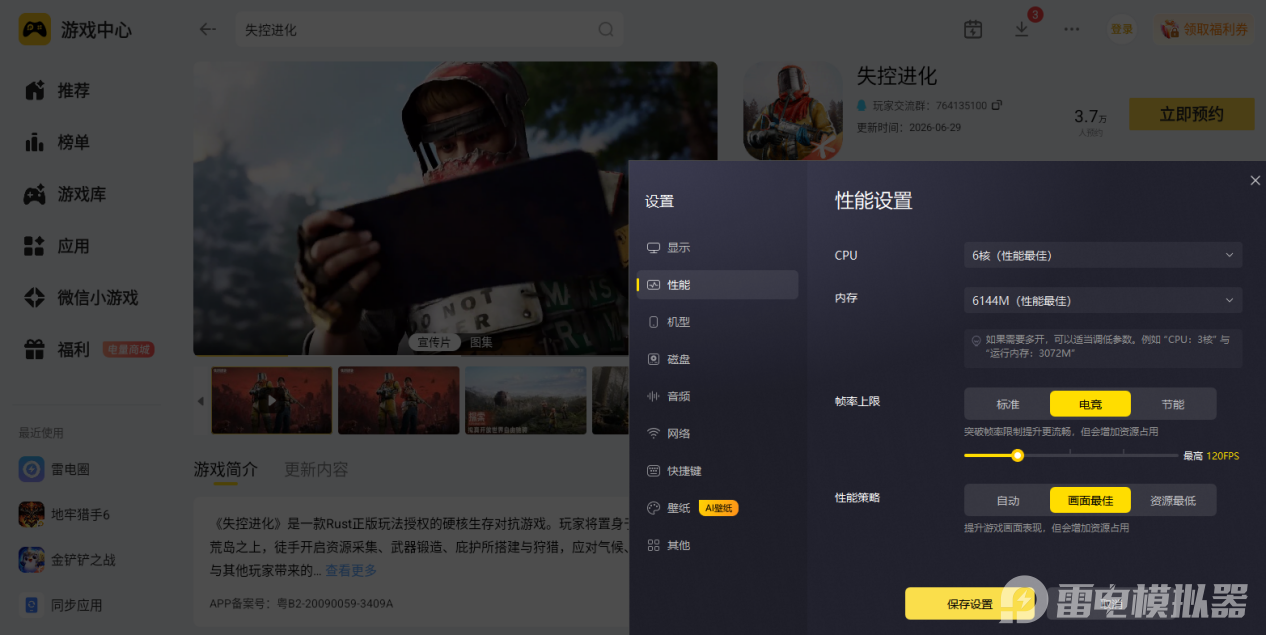The width and height of the screenshot is (1266, 635).
Task: Select 节能 frame rate limit
Action: point(1173,404)
